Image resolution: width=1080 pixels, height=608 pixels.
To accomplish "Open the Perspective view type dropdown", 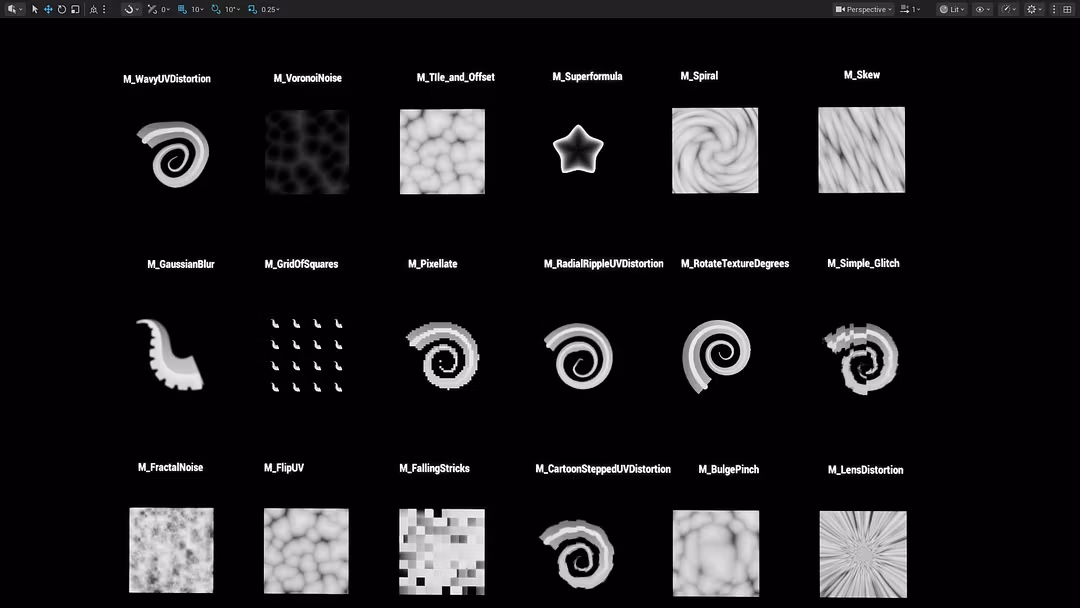I will click(863, 9).
